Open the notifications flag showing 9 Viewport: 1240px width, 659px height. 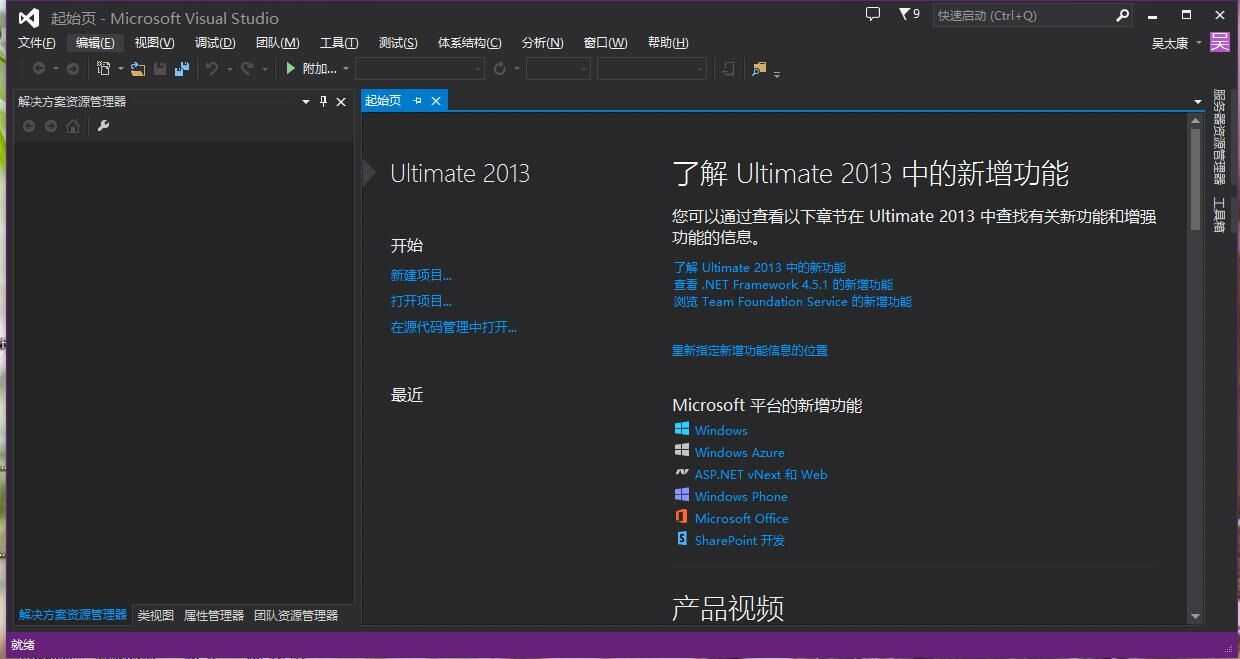(x=909, y=14)
